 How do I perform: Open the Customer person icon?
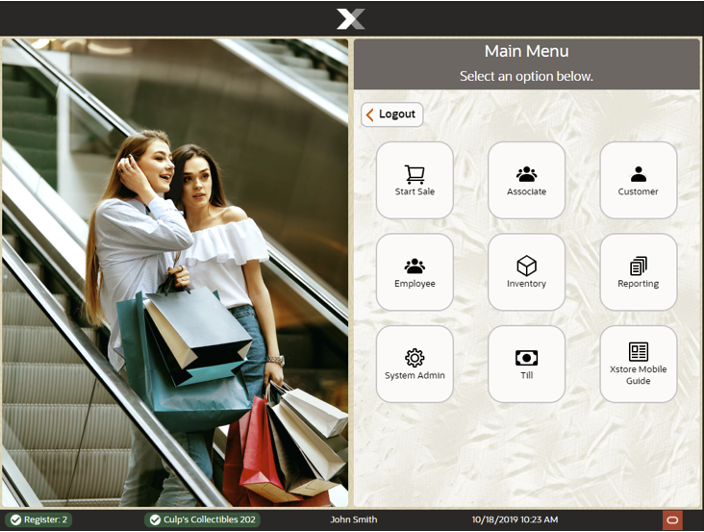(x=638, y=174)
